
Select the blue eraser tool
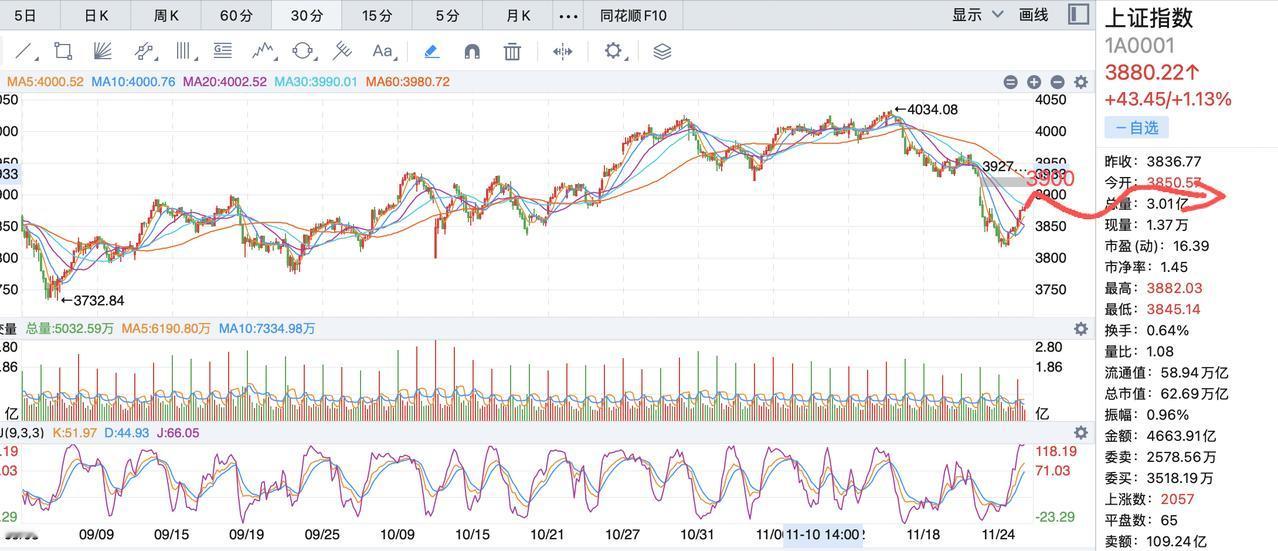tap(432, 51)
